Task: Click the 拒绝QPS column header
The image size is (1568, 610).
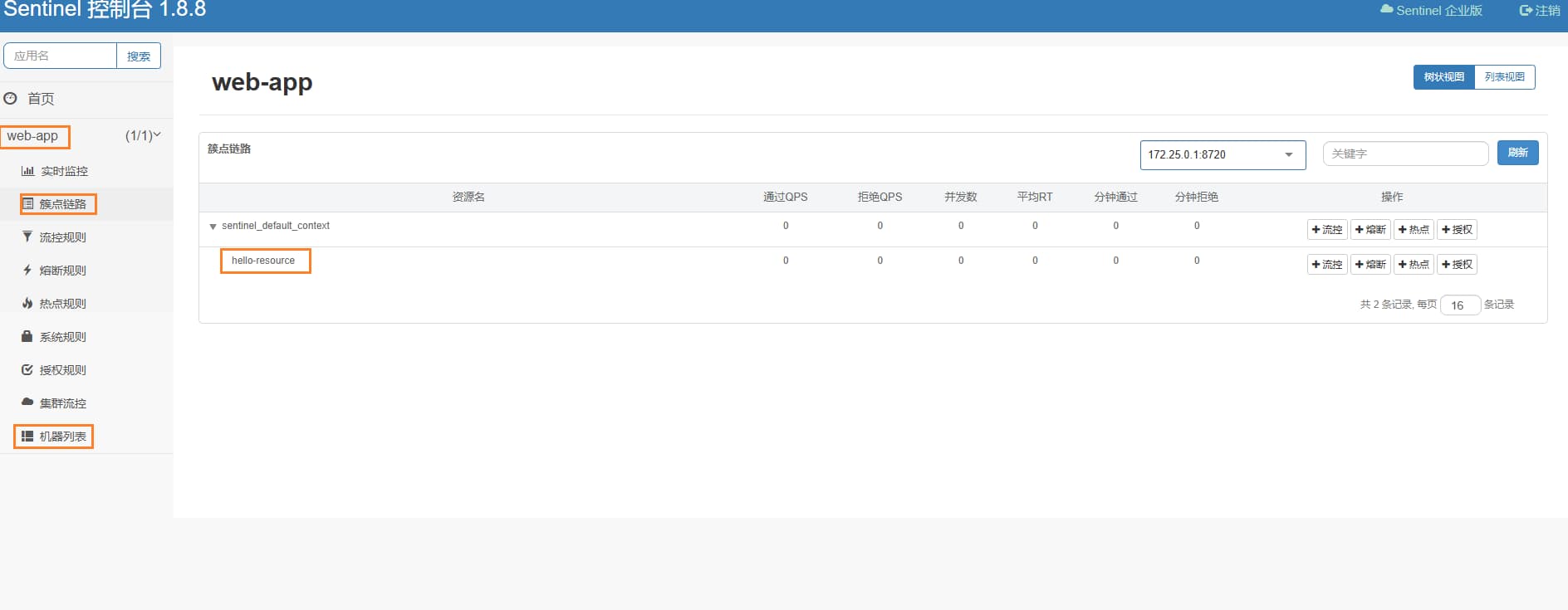Action: [880, 197]
